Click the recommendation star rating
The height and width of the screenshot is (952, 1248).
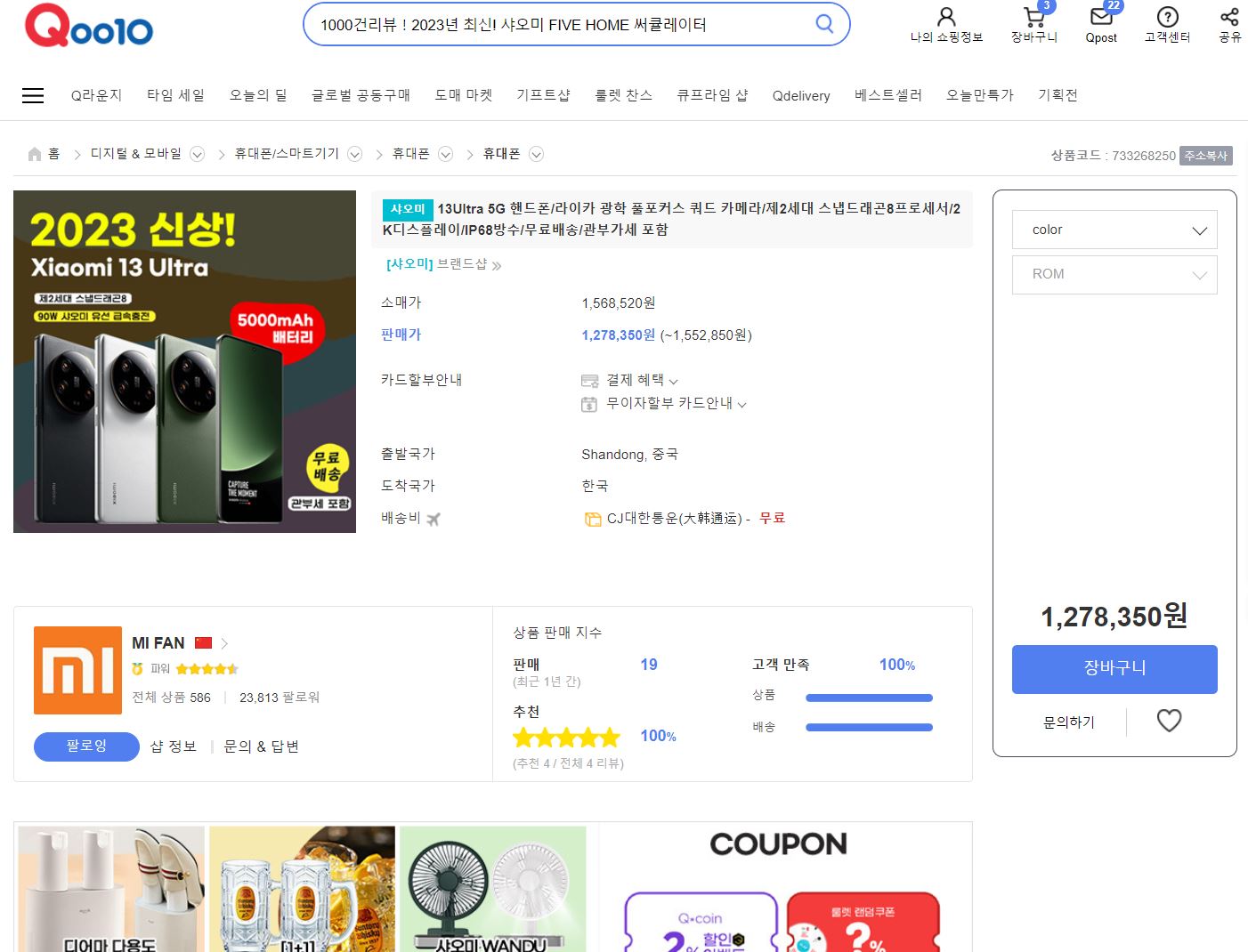[x=566, y=737]
